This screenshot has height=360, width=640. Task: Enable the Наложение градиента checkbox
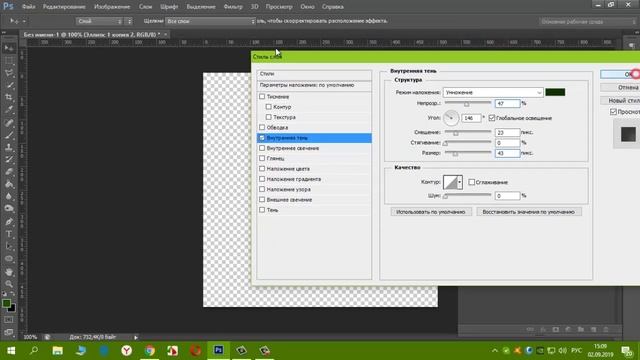(x=262, y=179)
